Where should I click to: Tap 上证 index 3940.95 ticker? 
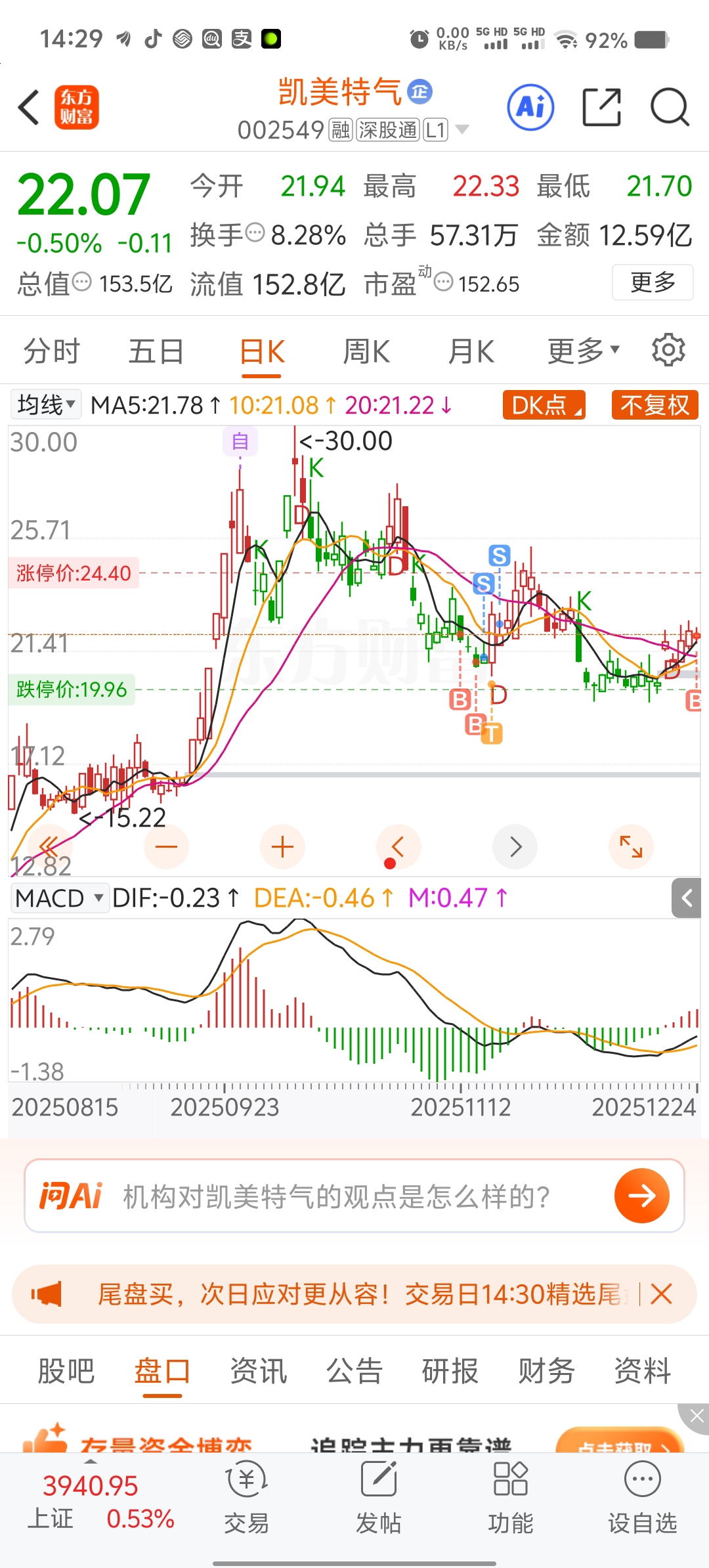(100, 1502)
